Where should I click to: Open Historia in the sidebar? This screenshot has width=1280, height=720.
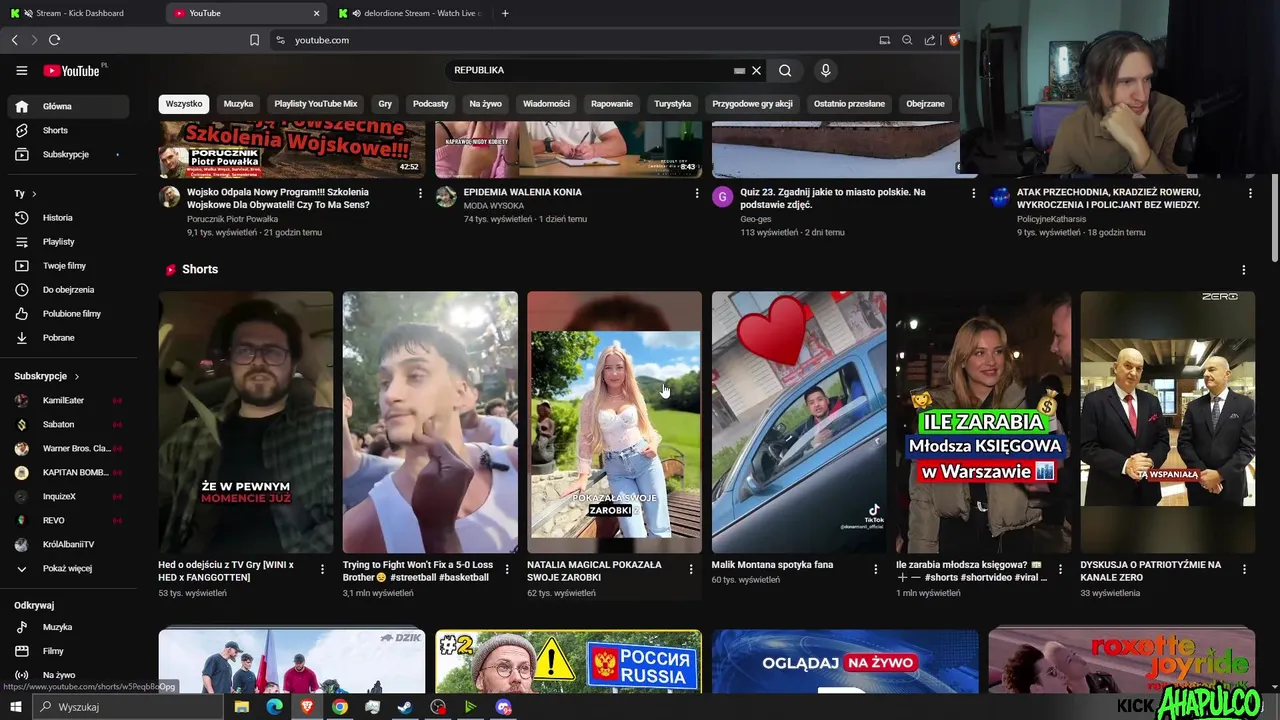[68, 217]
